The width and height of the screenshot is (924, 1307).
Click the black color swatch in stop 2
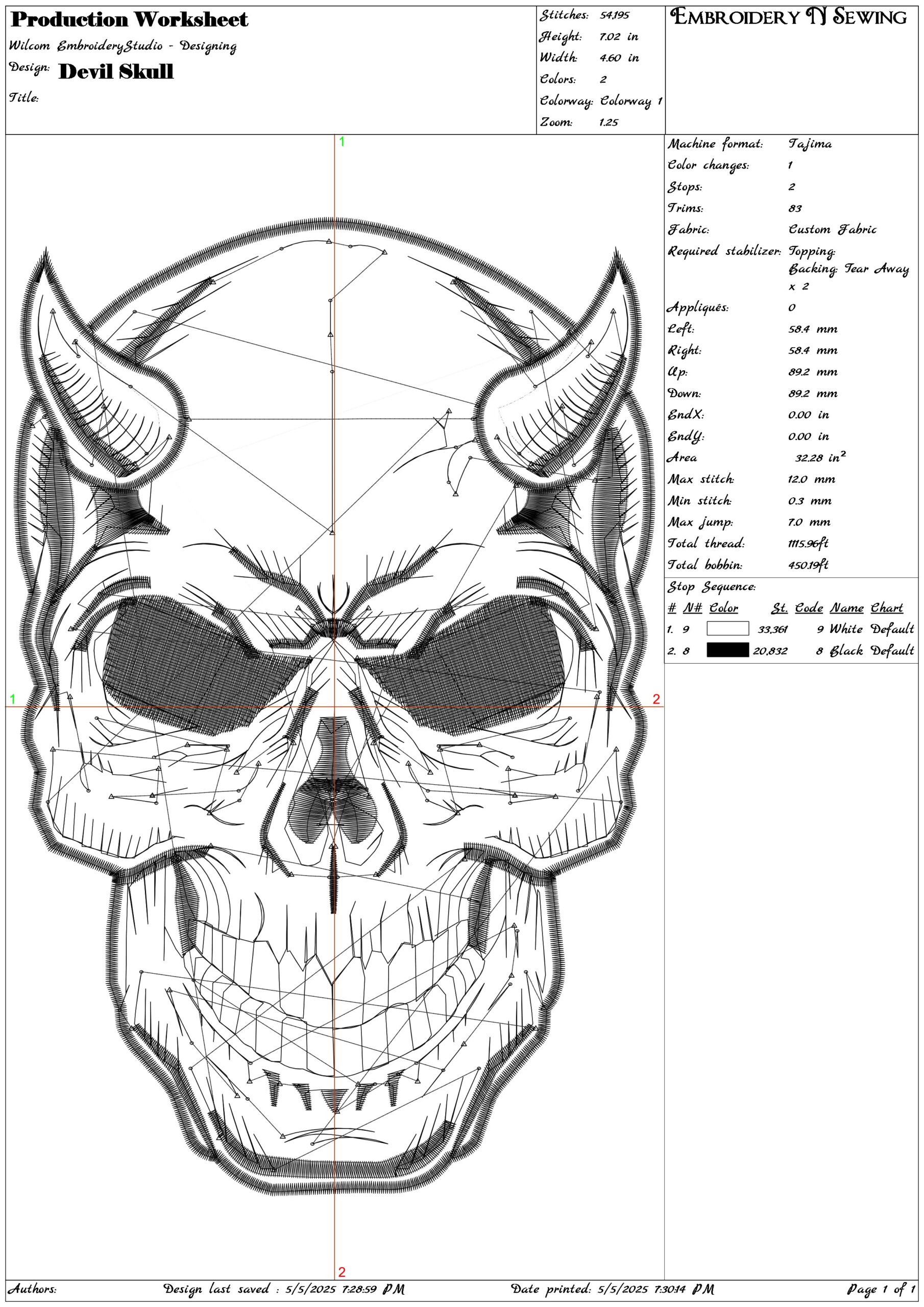click(727, 649)
